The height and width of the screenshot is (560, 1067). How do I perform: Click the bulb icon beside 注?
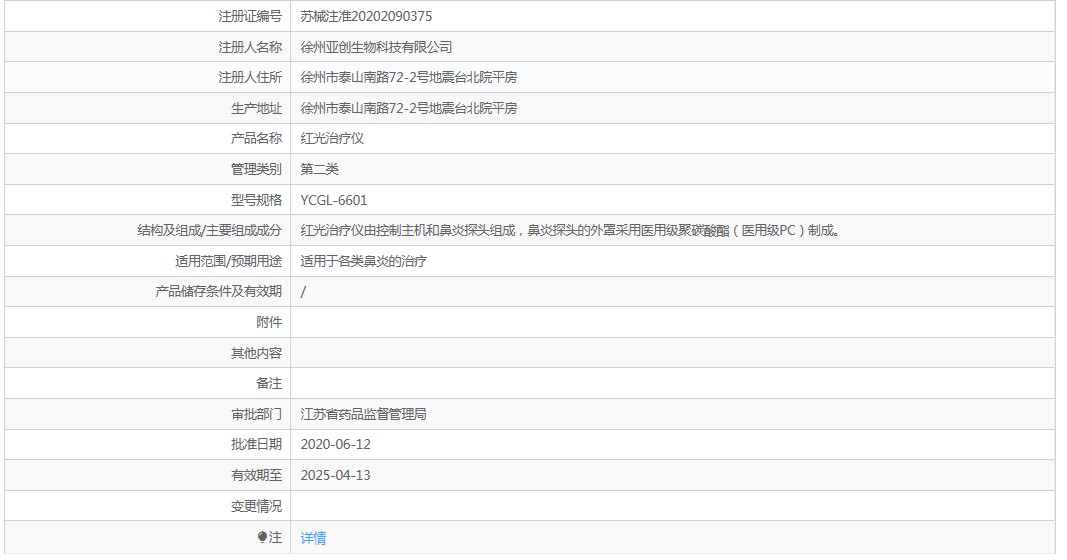click(262, 538)
